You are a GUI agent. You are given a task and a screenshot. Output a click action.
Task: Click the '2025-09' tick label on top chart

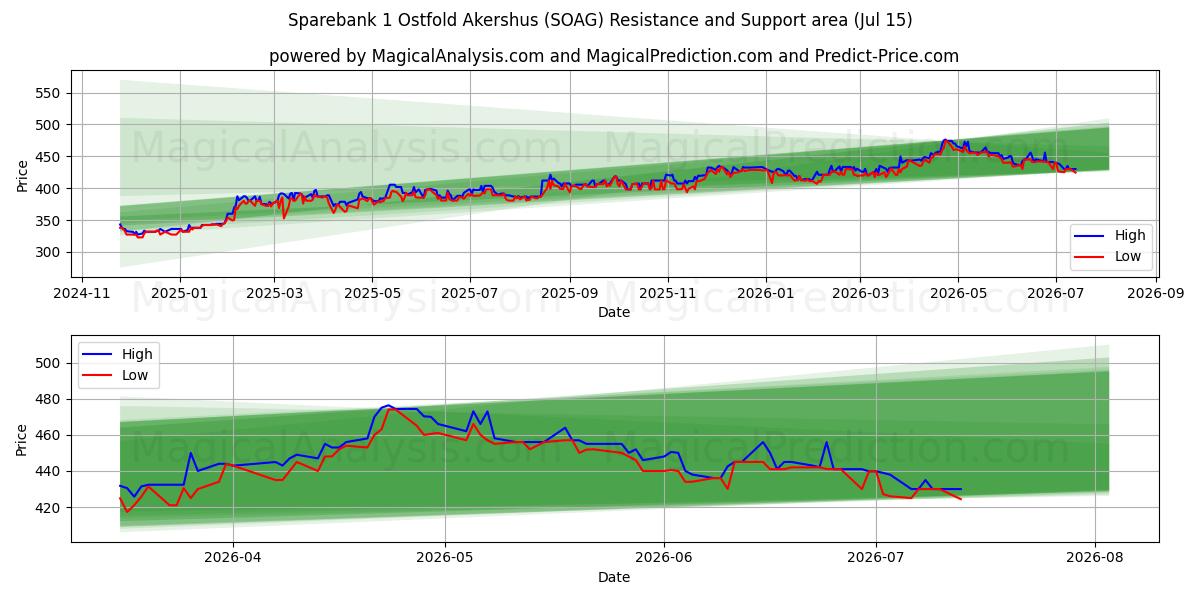[x=570, y=294]
